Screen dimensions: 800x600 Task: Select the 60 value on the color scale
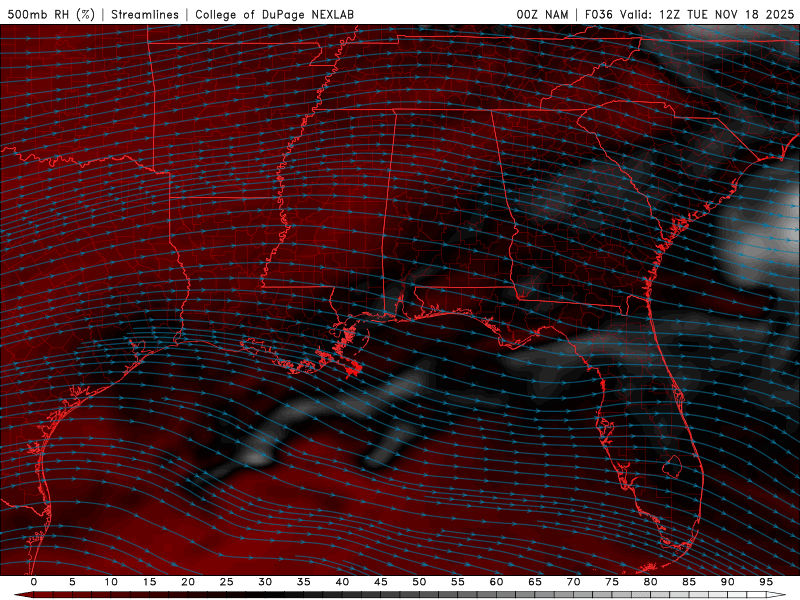click(496, 582)
